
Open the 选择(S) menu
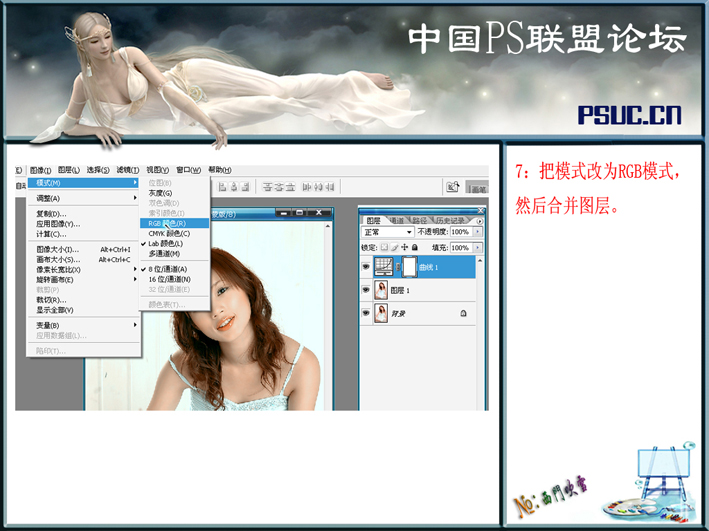click(x=98, y=170)
